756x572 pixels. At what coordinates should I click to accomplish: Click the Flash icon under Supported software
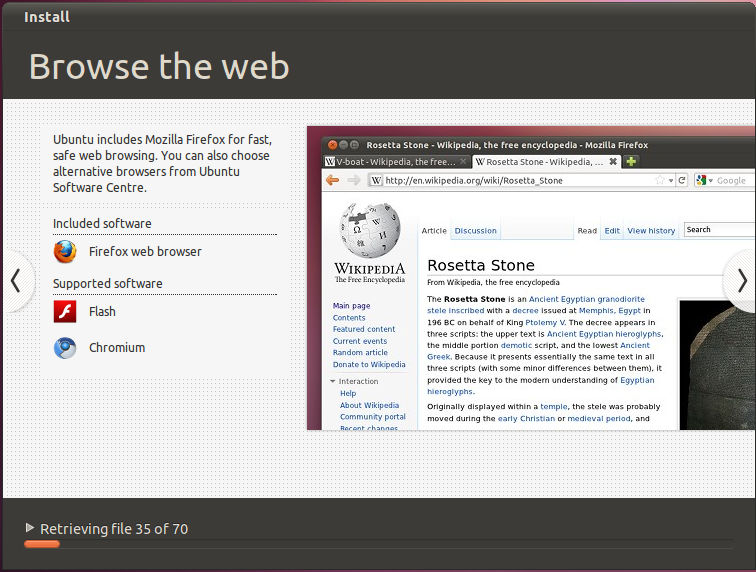(65, 312)
